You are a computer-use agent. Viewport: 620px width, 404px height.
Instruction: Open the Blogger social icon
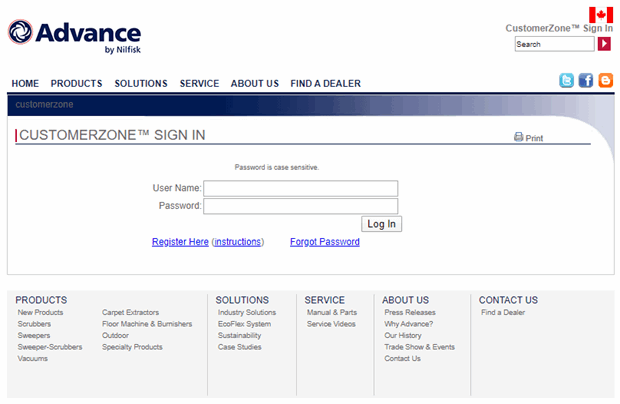(x=605, y=80)
